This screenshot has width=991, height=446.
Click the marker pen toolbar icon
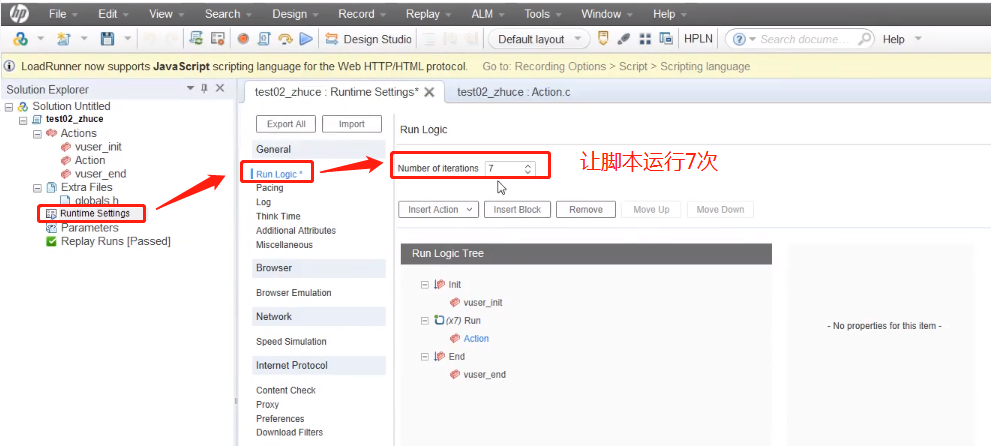click(x=624, y=39)
